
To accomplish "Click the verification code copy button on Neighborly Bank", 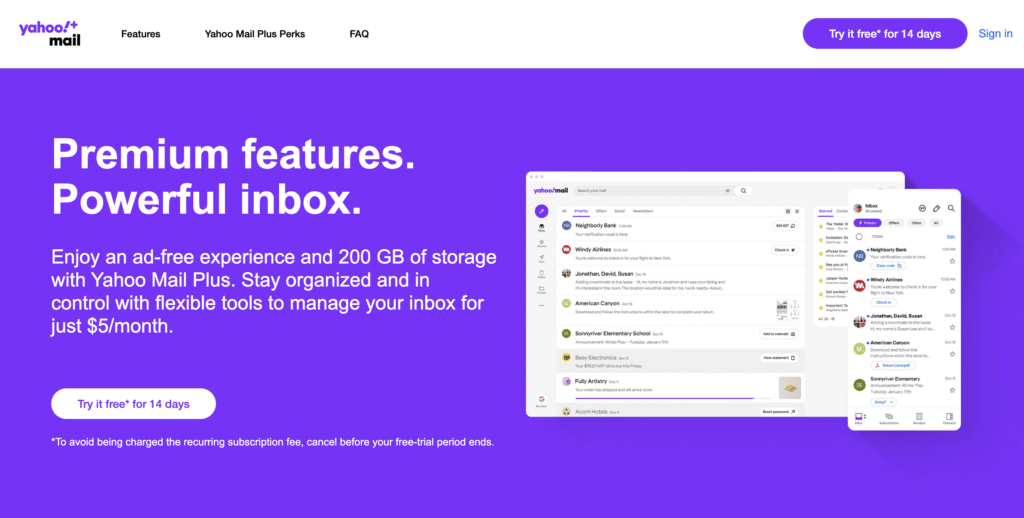I will pyautogui.click(x=786, y=226).
